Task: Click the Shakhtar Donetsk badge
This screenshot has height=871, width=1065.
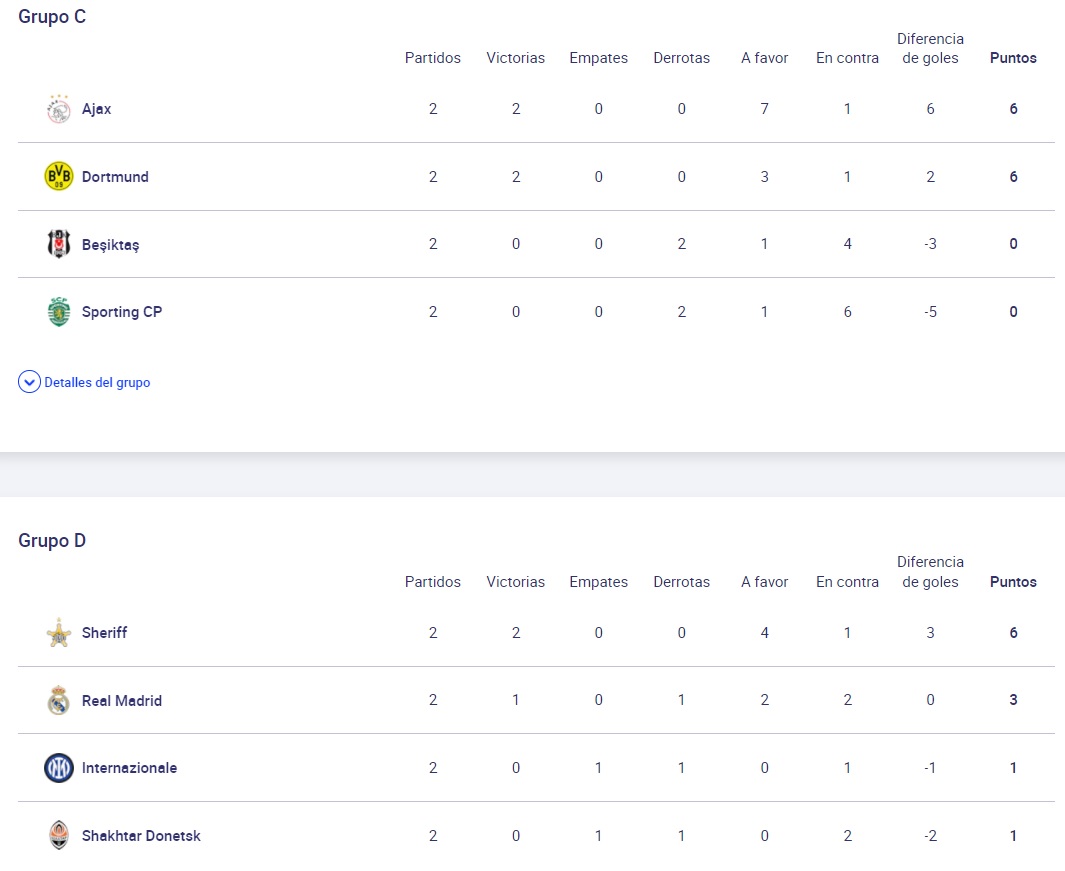Action: [59, 836]
